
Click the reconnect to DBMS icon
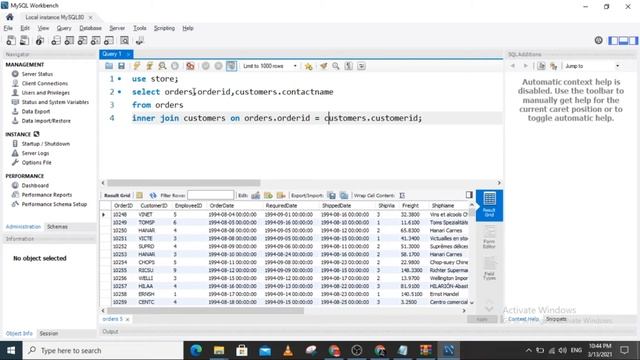pyautogui.click(x=140, y=40)
